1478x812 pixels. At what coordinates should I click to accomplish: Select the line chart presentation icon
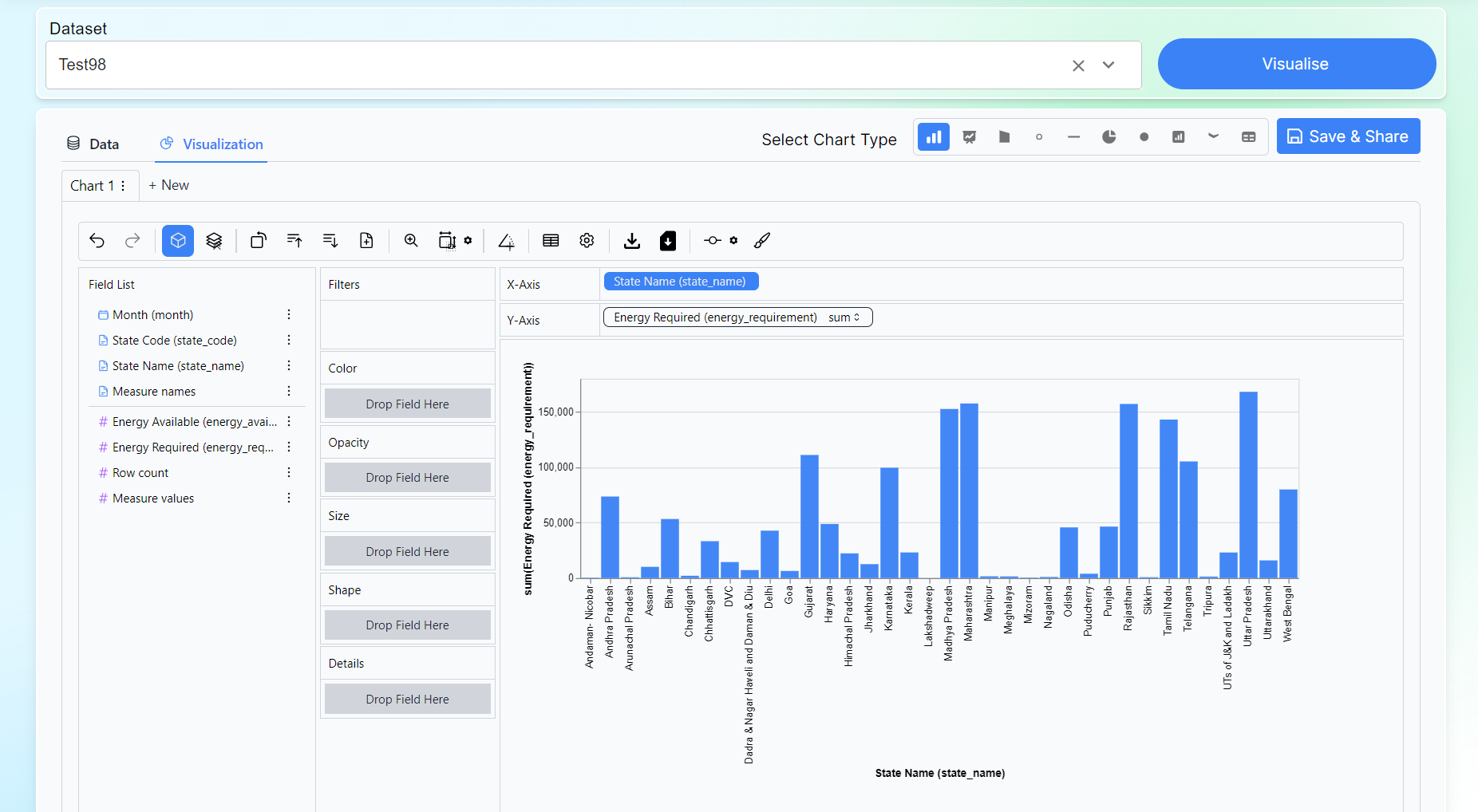tap(970, 137)
